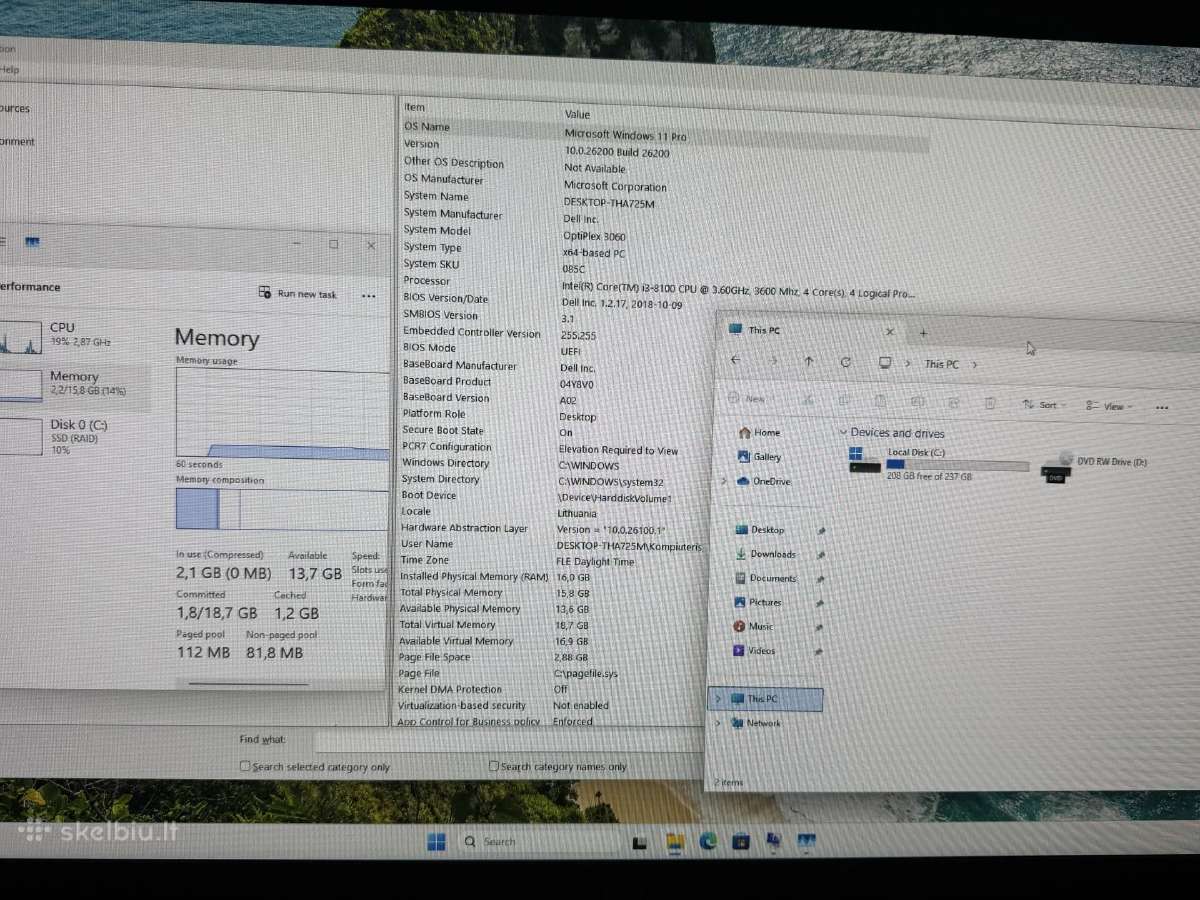Open Documents folder in sidebar

click(765, 578)
